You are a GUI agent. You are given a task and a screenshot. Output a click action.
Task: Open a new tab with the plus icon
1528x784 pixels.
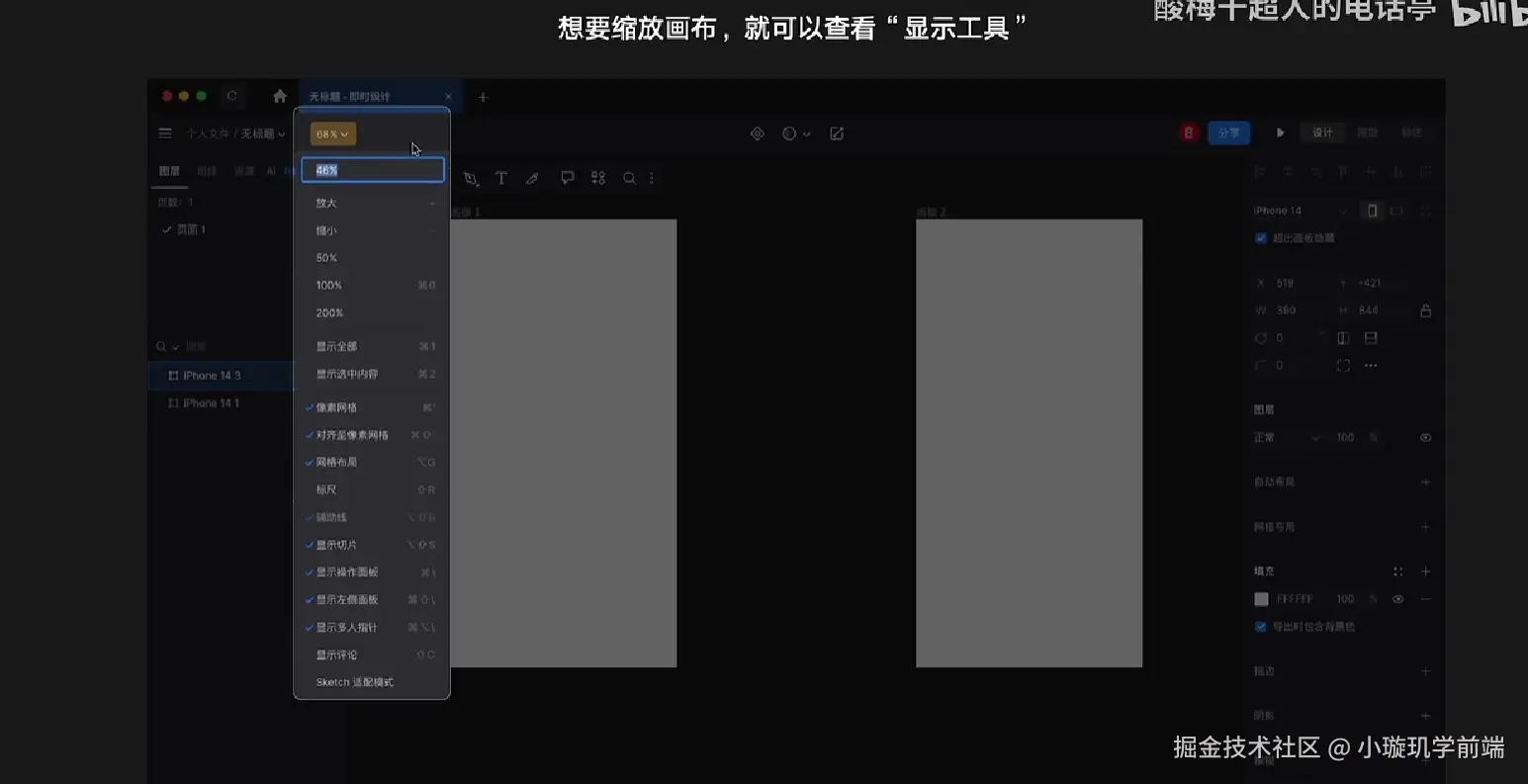tap(483, 97)
